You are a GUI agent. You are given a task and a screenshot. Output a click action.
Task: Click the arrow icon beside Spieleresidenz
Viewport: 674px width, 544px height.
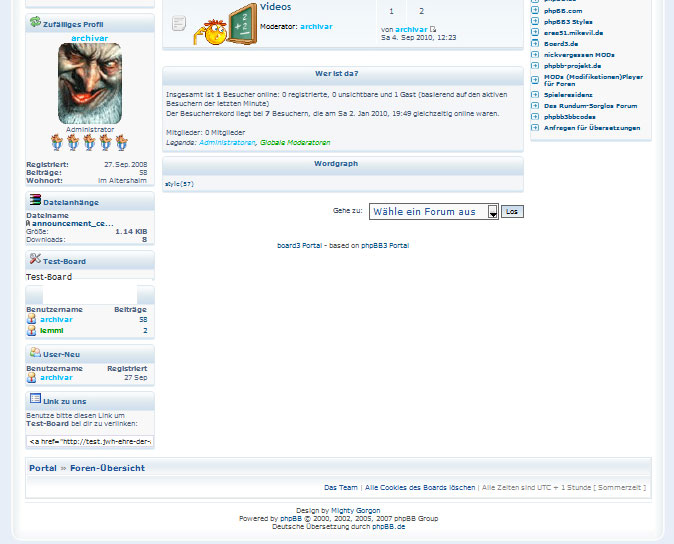[535, 95]
